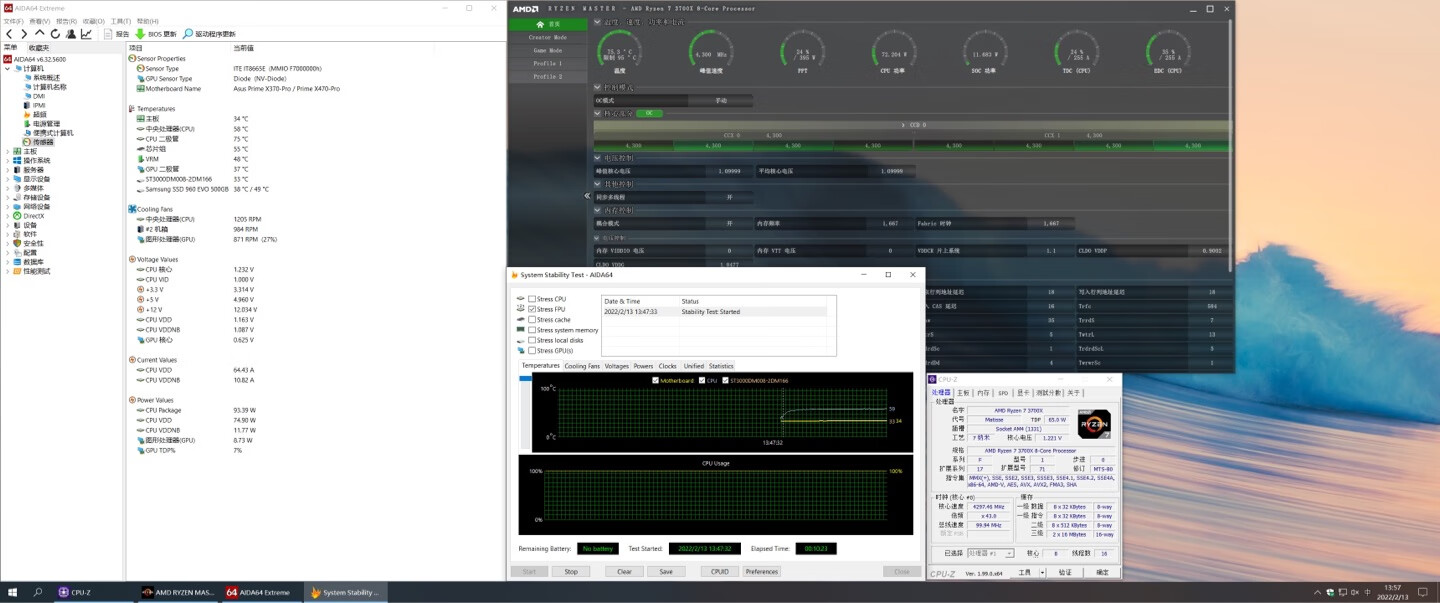1440x603 pixels.
Task: Click the Save button in Stability Test
Action: pos(666,572)
